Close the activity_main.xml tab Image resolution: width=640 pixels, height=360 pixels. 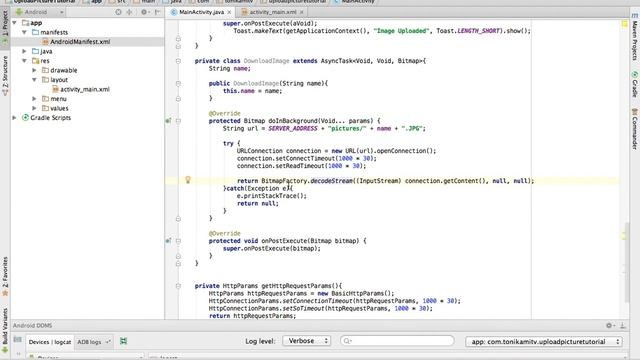point(302,12)
